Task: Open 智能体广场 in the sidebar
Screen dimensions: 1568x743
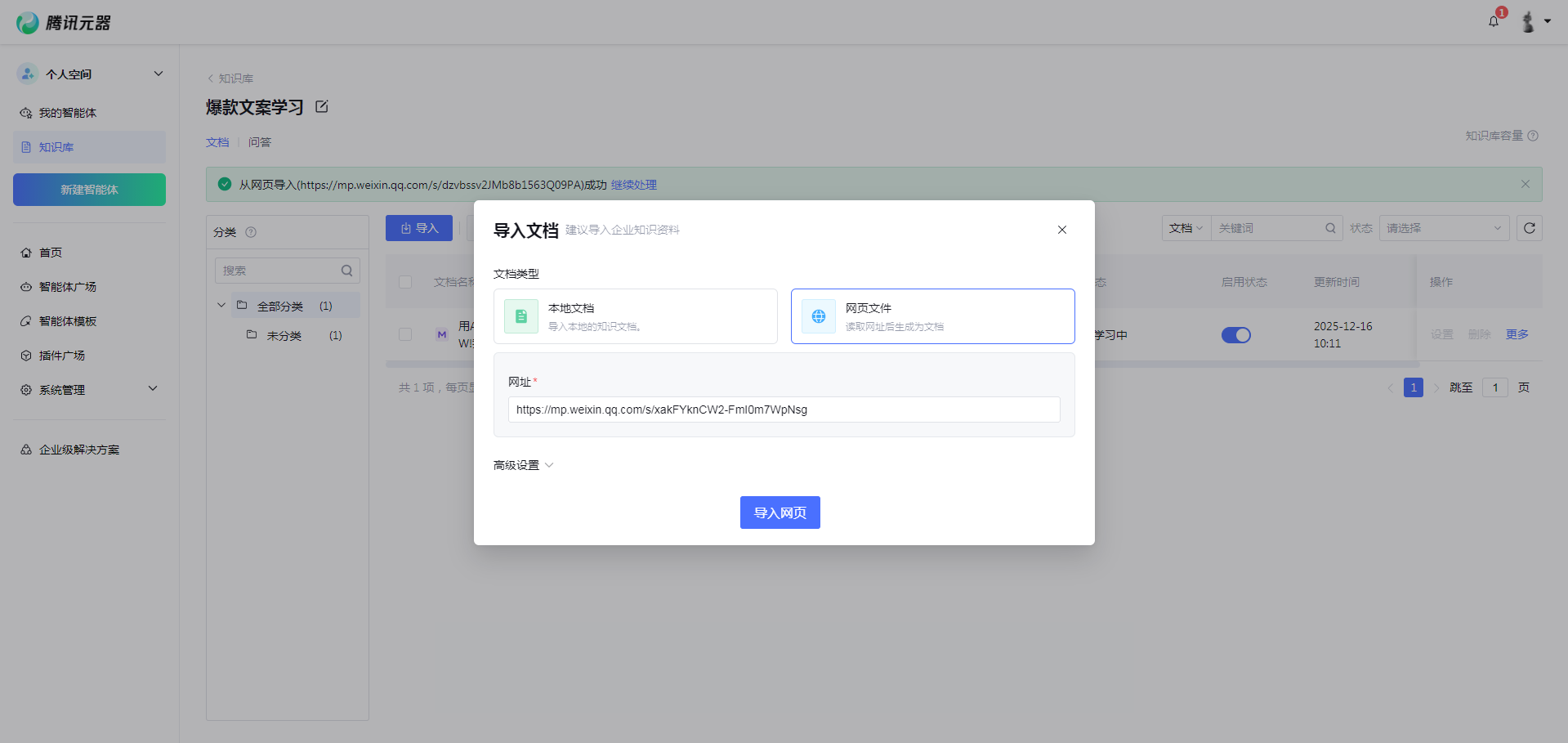Action: 68,287
